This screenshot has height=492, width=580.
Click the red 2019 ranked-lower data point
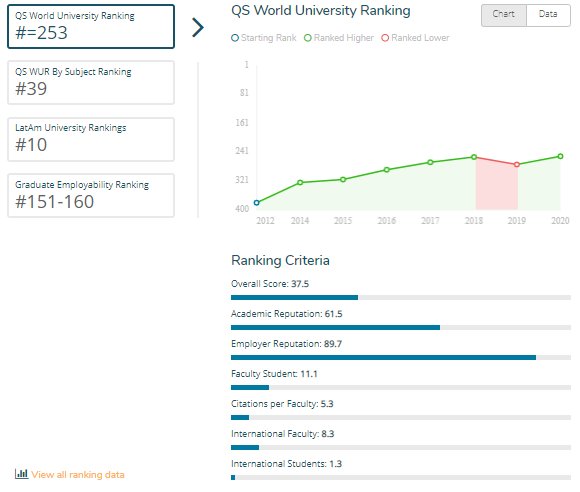pyautogui.click(x=517, y=165)
